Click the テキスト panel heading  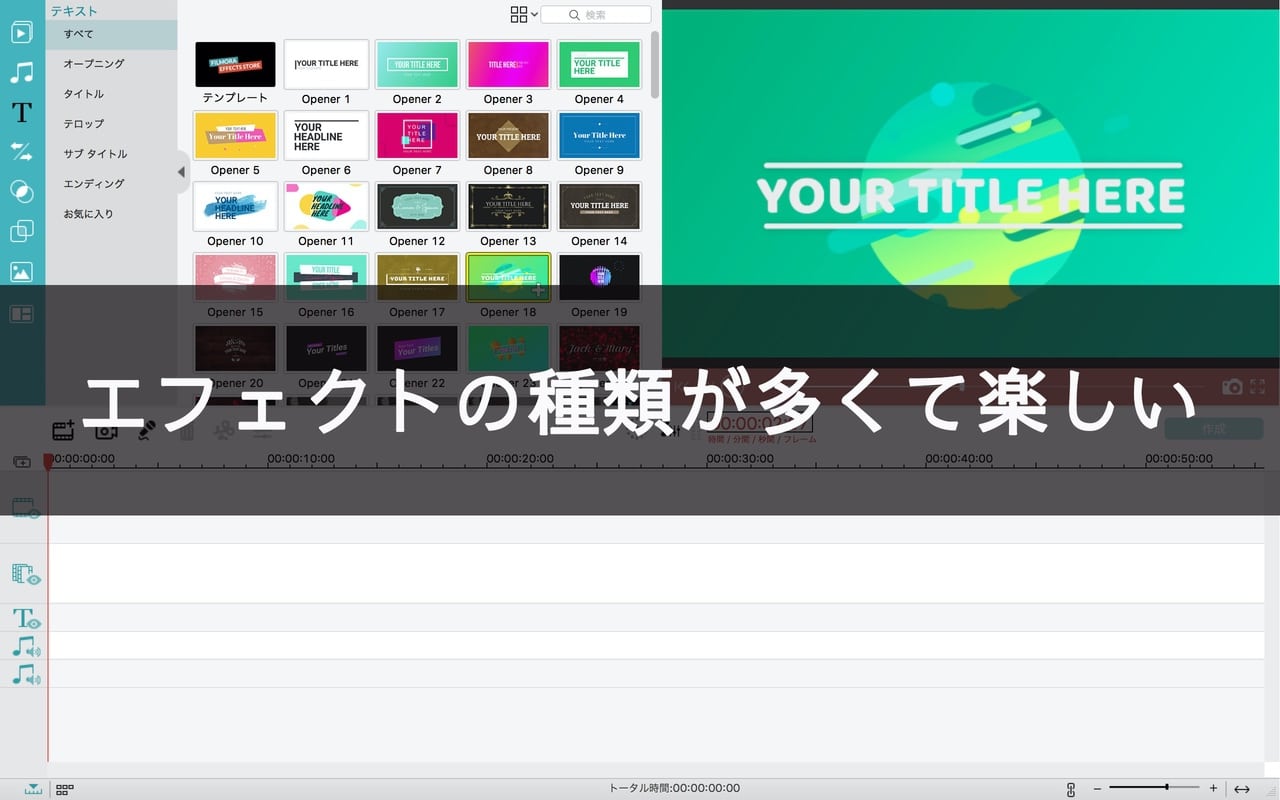[x=74, y=11]
